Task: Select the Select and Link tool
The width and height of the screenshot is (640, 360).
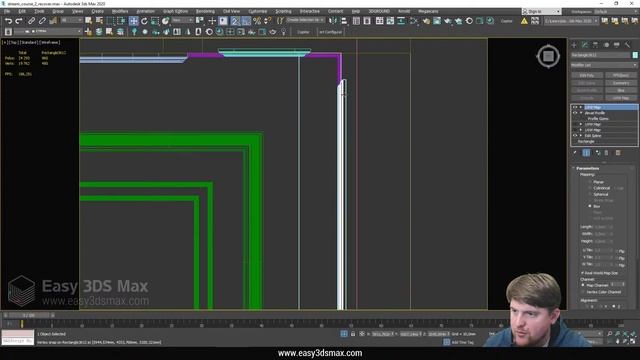Action: coord(31,21)
